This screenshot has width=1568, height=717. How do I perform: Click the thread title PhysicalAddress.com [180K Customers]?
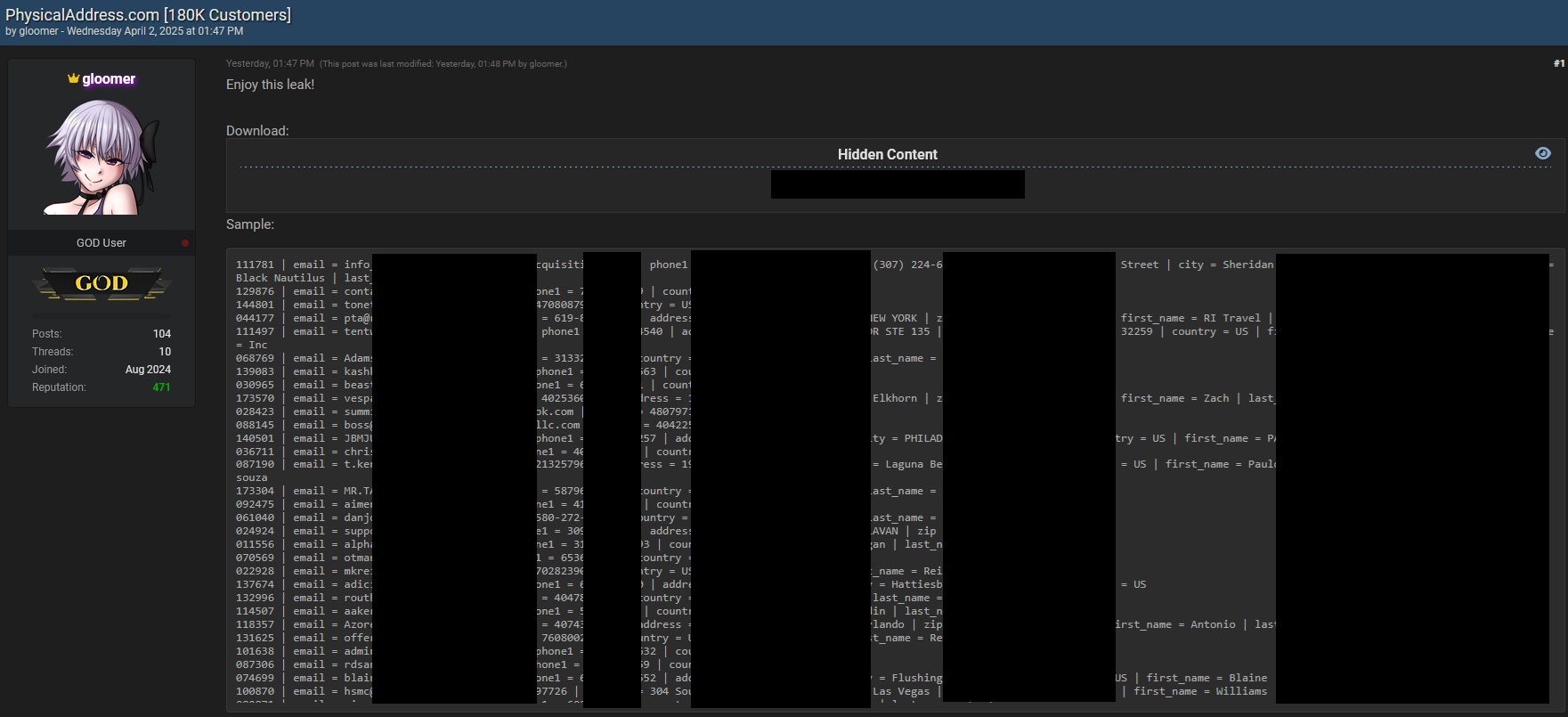point(148,14)
